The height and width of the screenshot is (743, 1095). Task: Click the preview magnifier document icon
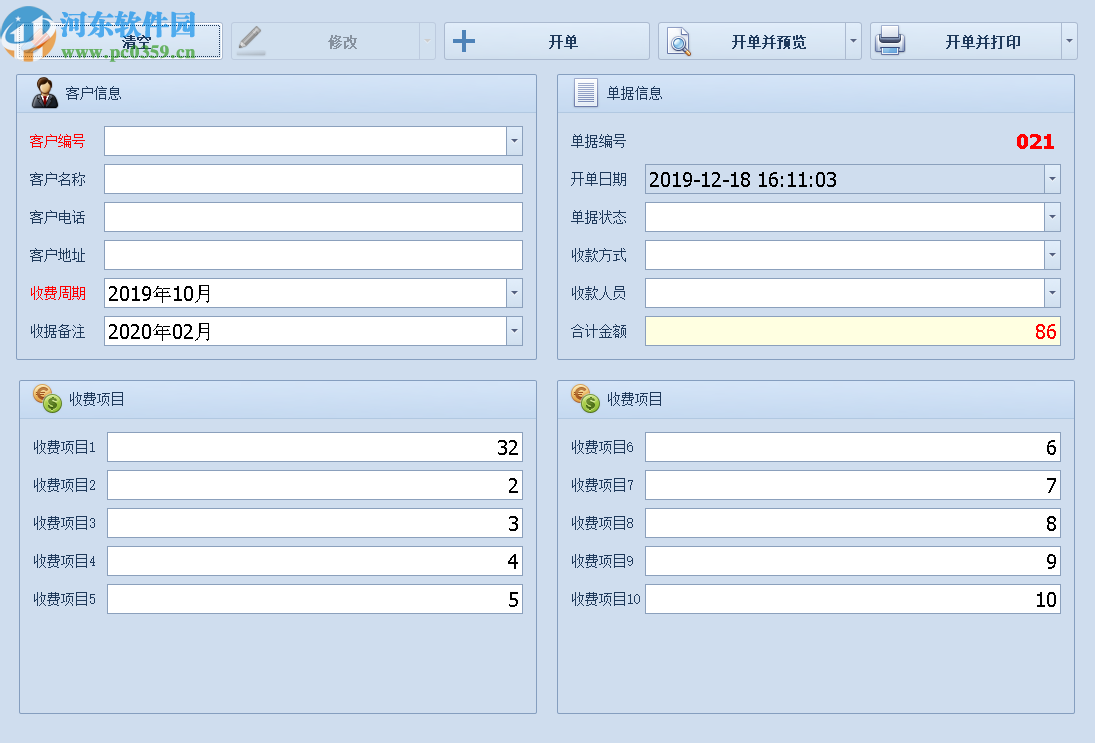click(679, 41)
